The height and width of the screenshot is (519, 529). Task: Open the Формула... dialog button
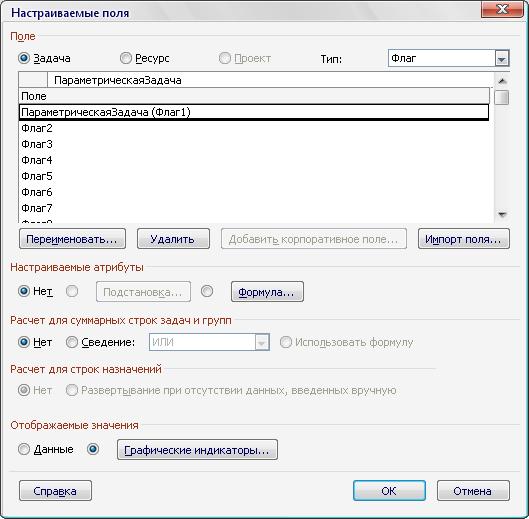pyautogui.click(x=267, y=292)
